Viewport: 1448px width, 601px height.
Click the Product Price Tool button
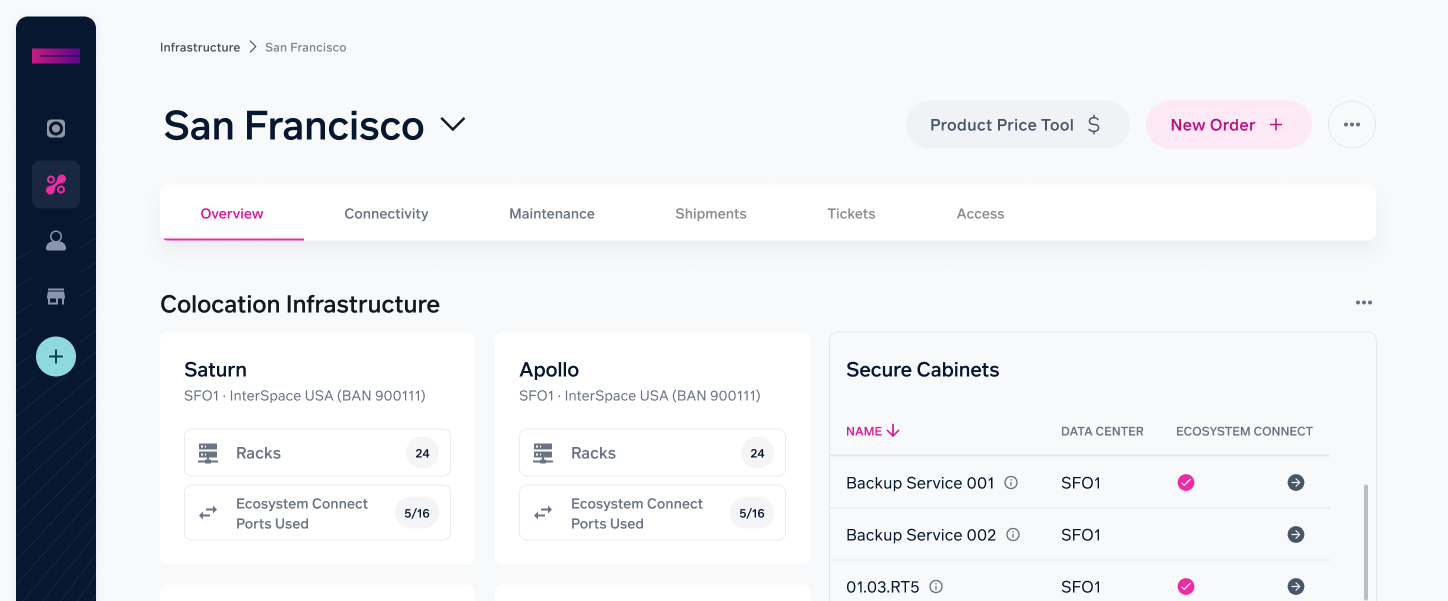pos(1018,125)
